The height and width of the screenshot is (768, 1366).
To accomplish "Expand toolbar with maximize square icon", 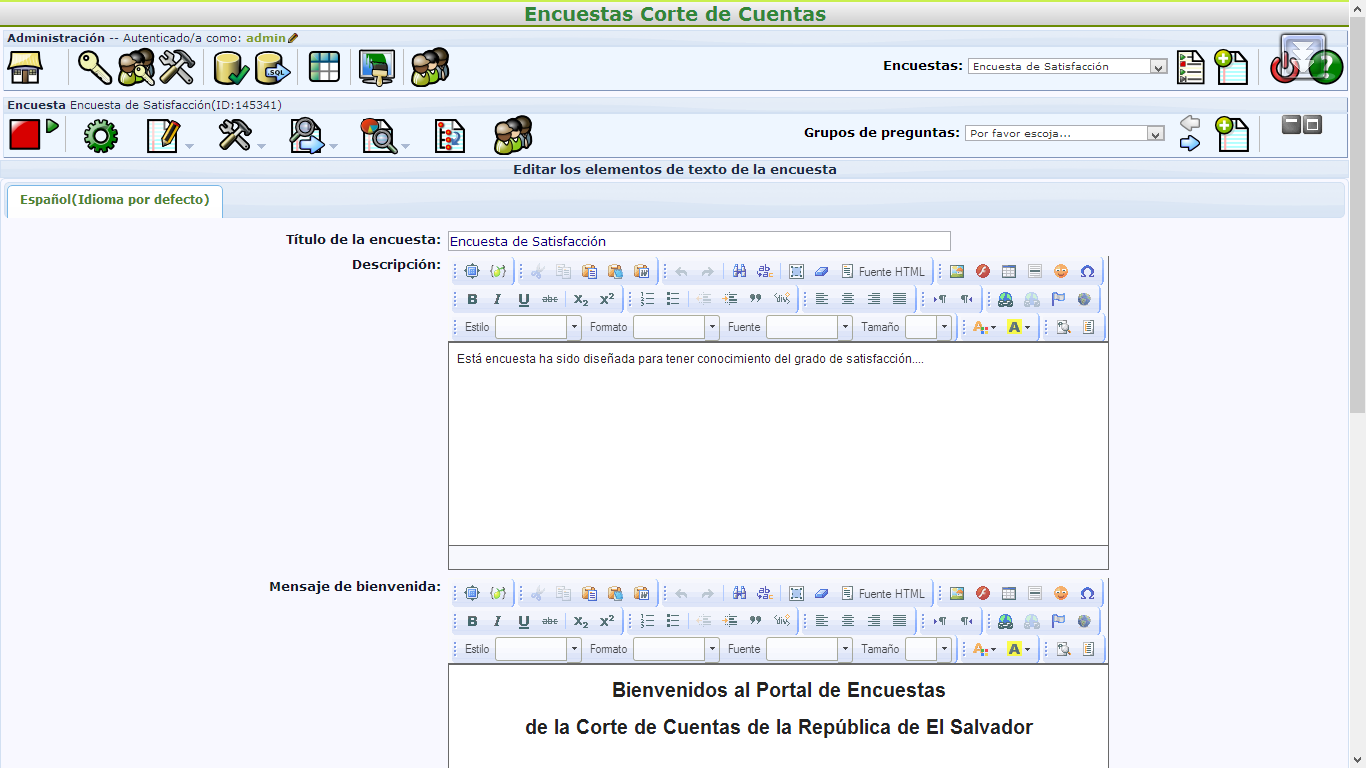I will coord(1313,125).
